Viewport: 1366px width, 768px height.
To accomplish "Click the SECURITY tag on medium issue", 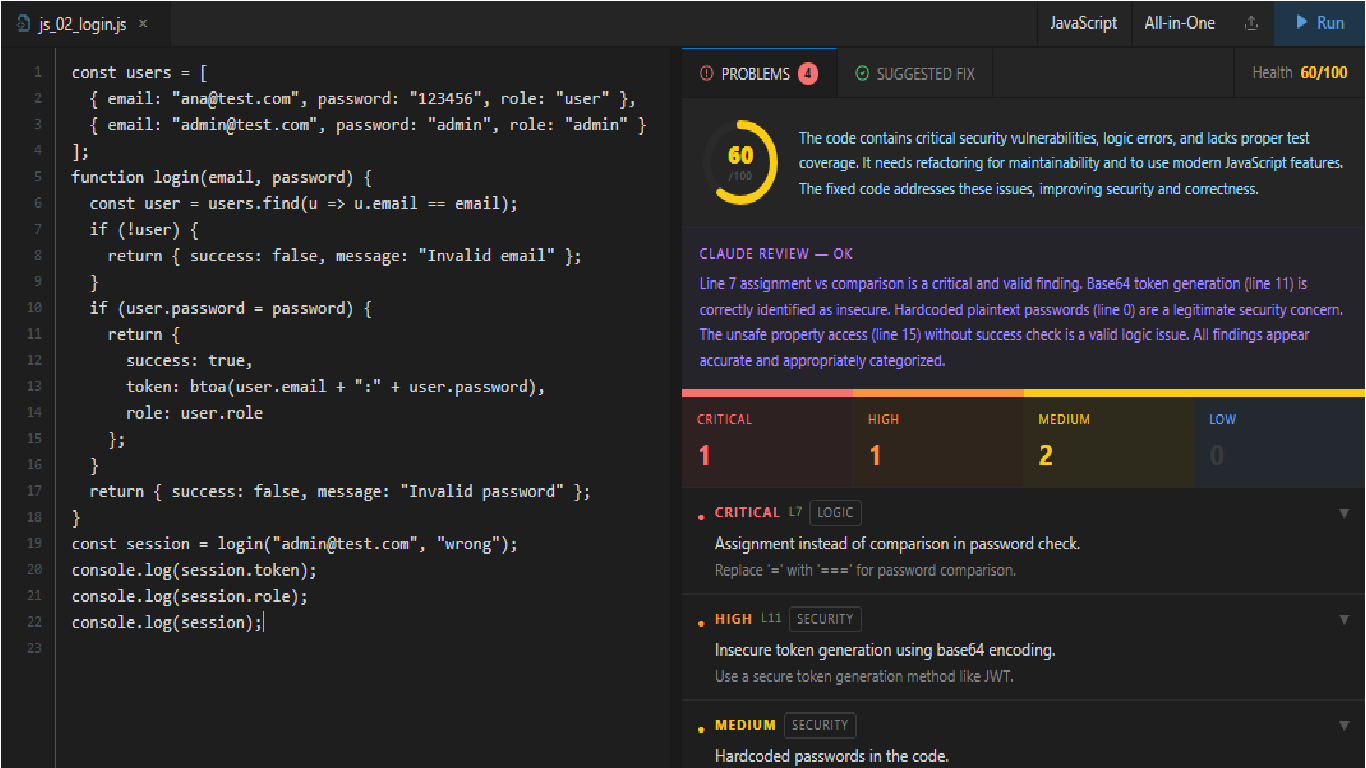I will point(820,725).
